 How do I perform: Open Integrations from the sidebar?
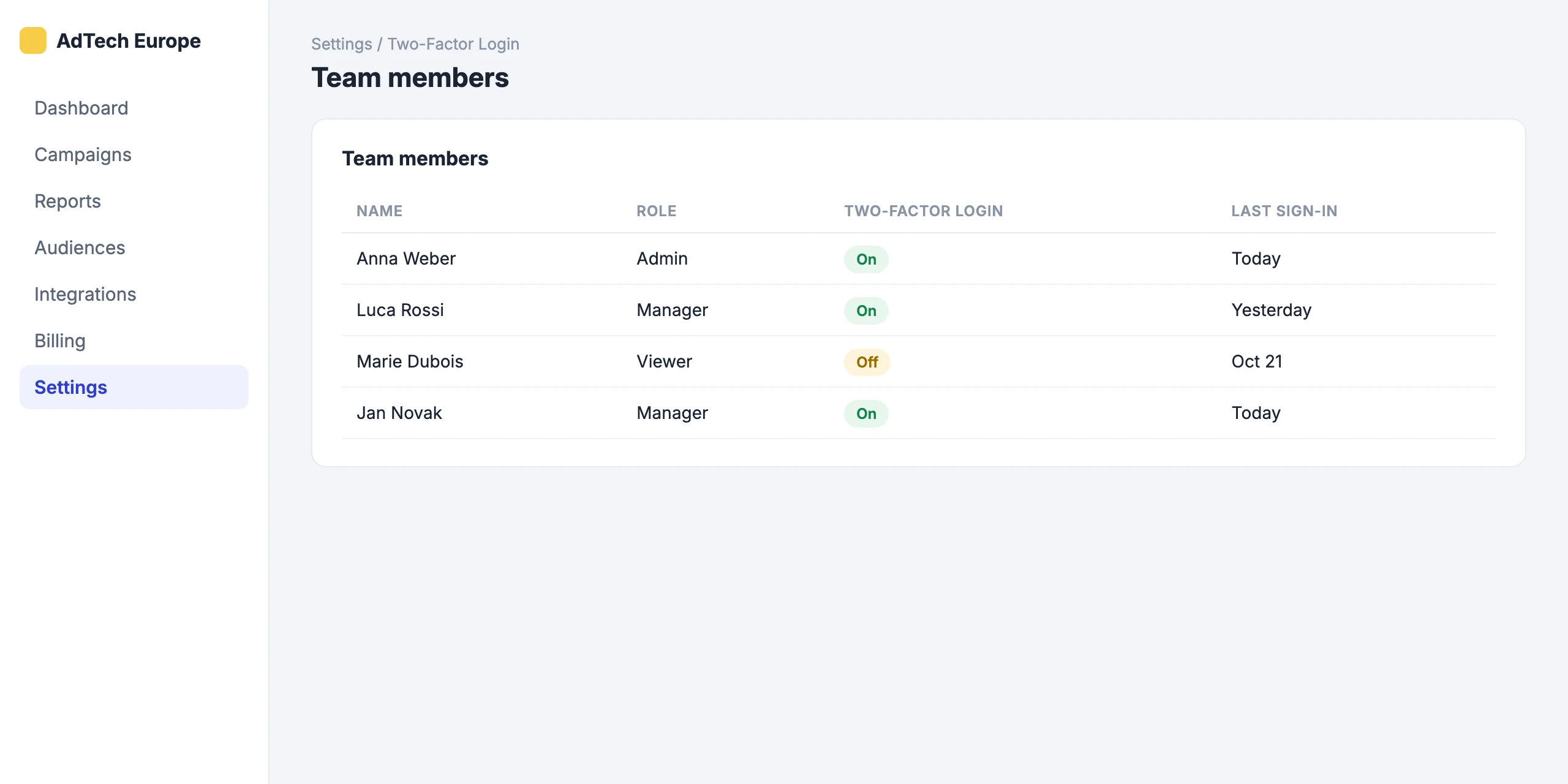point(85,294)
